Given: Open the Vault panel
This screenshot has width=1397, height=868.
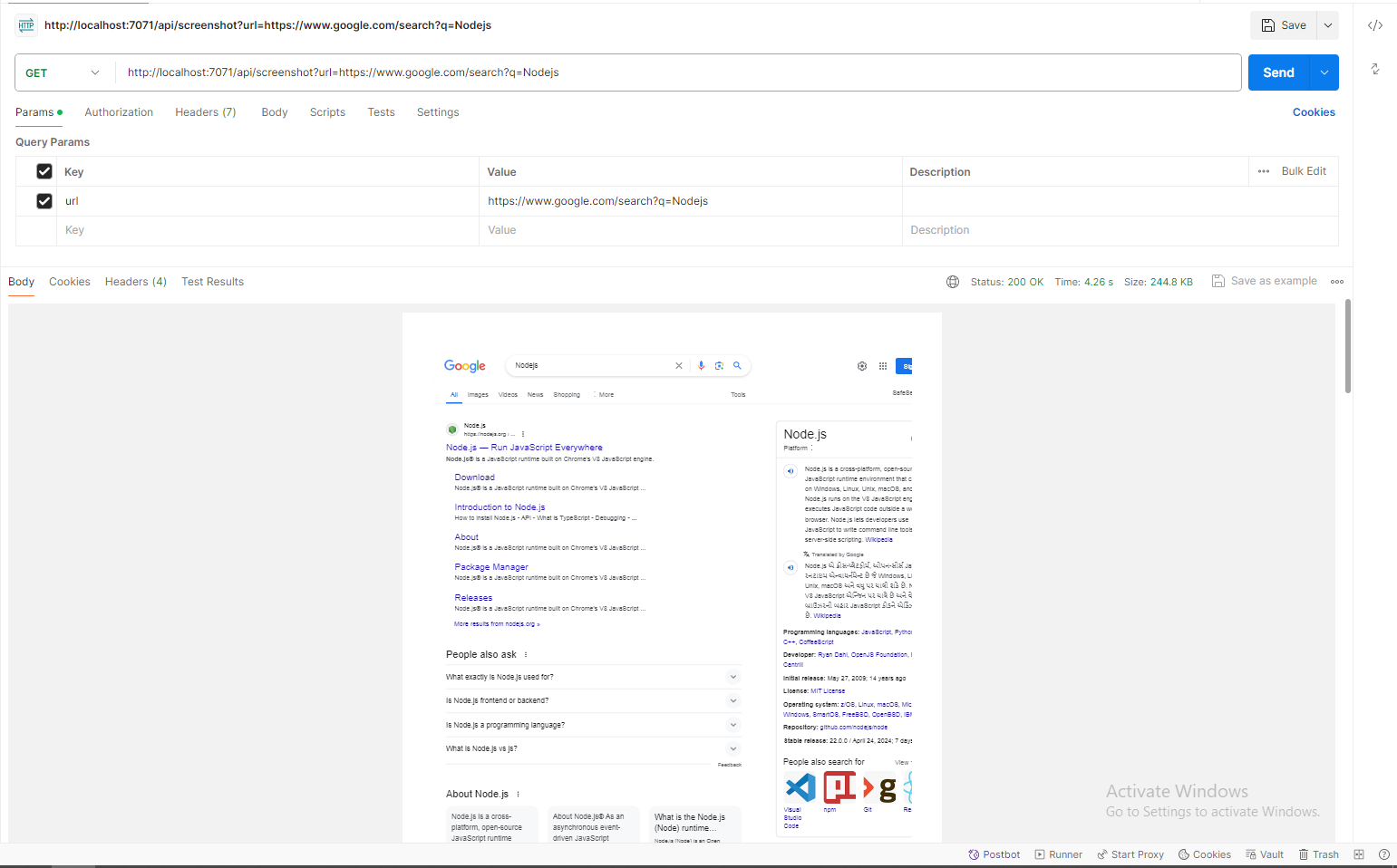Looking at the screenshot, I should click(1264, 854).
